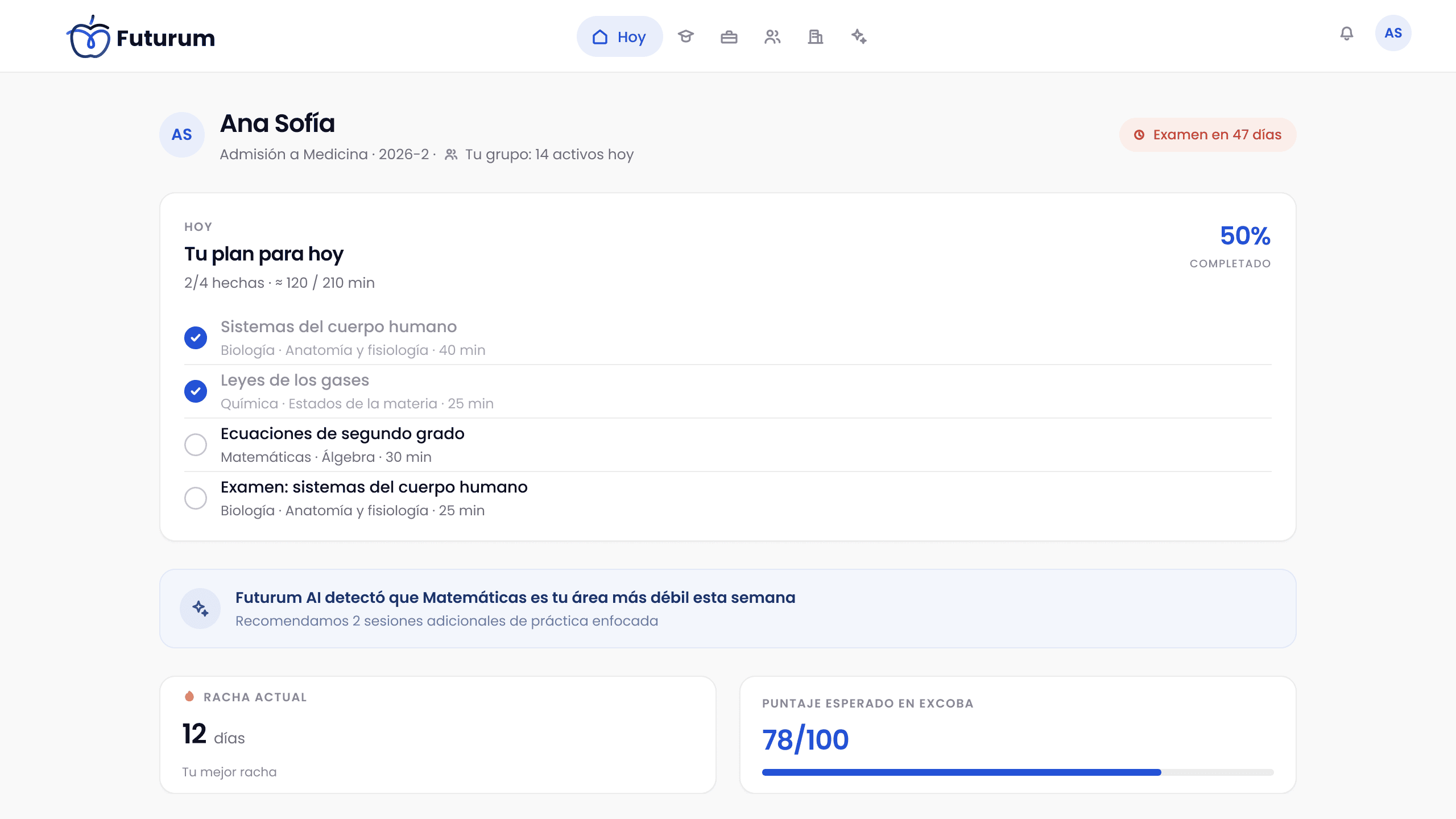Open the Hoy home tab
This screenshot has width=1456, height=819.
(619, 36)
